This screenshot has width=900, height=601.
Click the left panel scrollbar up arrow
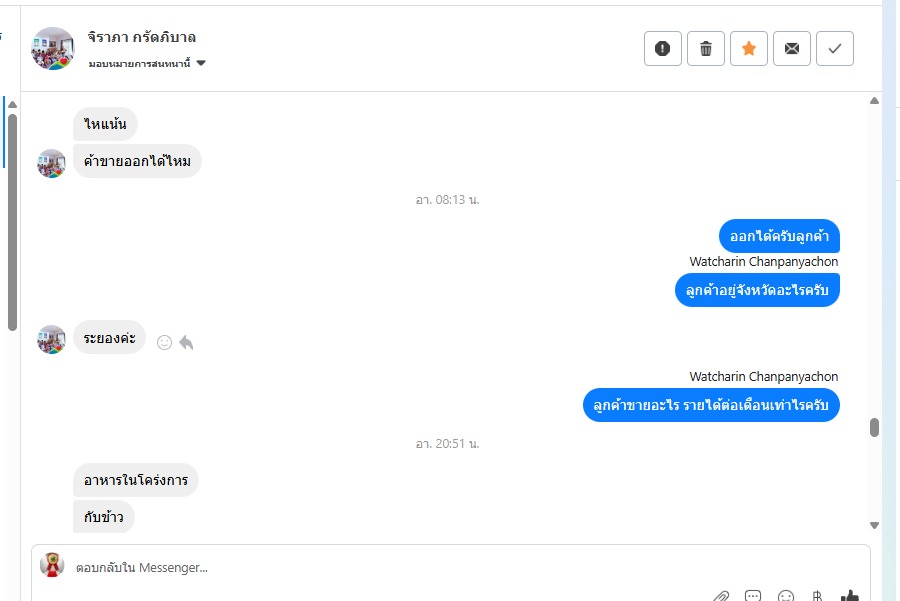[x=12, y=105]
